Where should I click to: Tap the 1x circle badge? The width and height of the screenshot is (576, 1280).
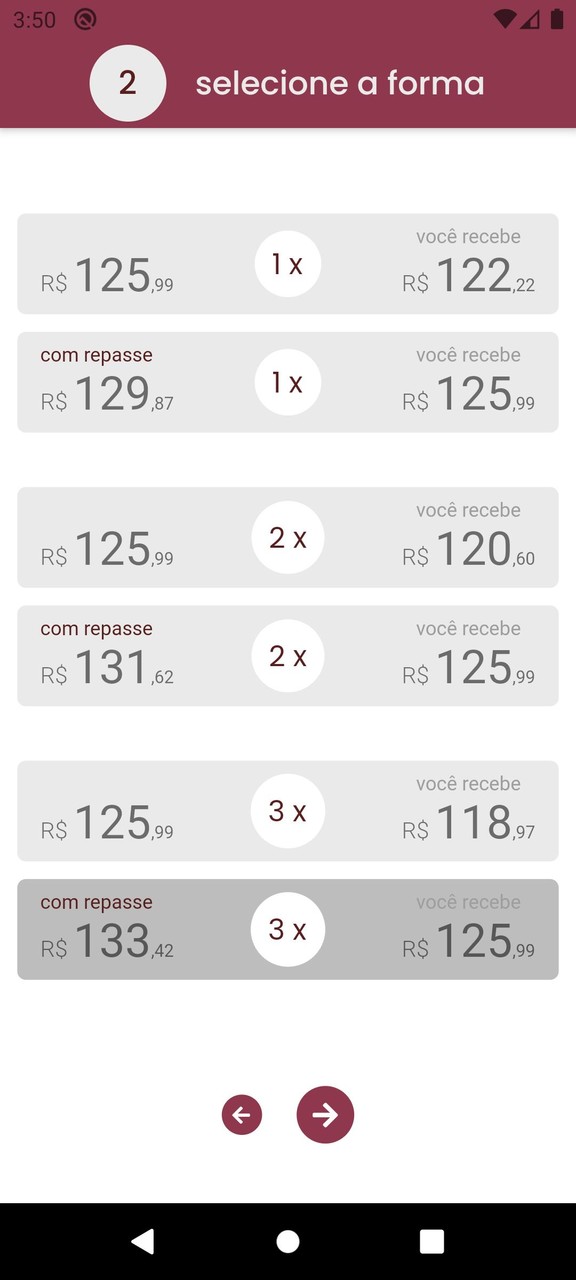coord(287,263)
